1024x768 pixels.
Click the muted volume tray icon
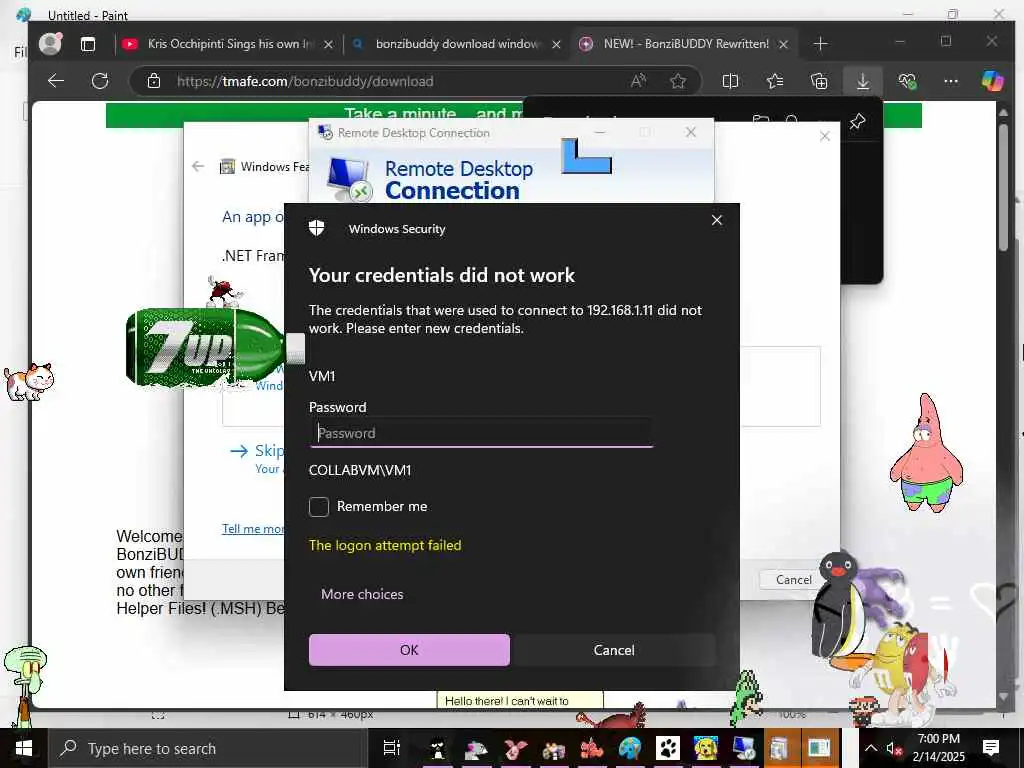coord(893,748)
